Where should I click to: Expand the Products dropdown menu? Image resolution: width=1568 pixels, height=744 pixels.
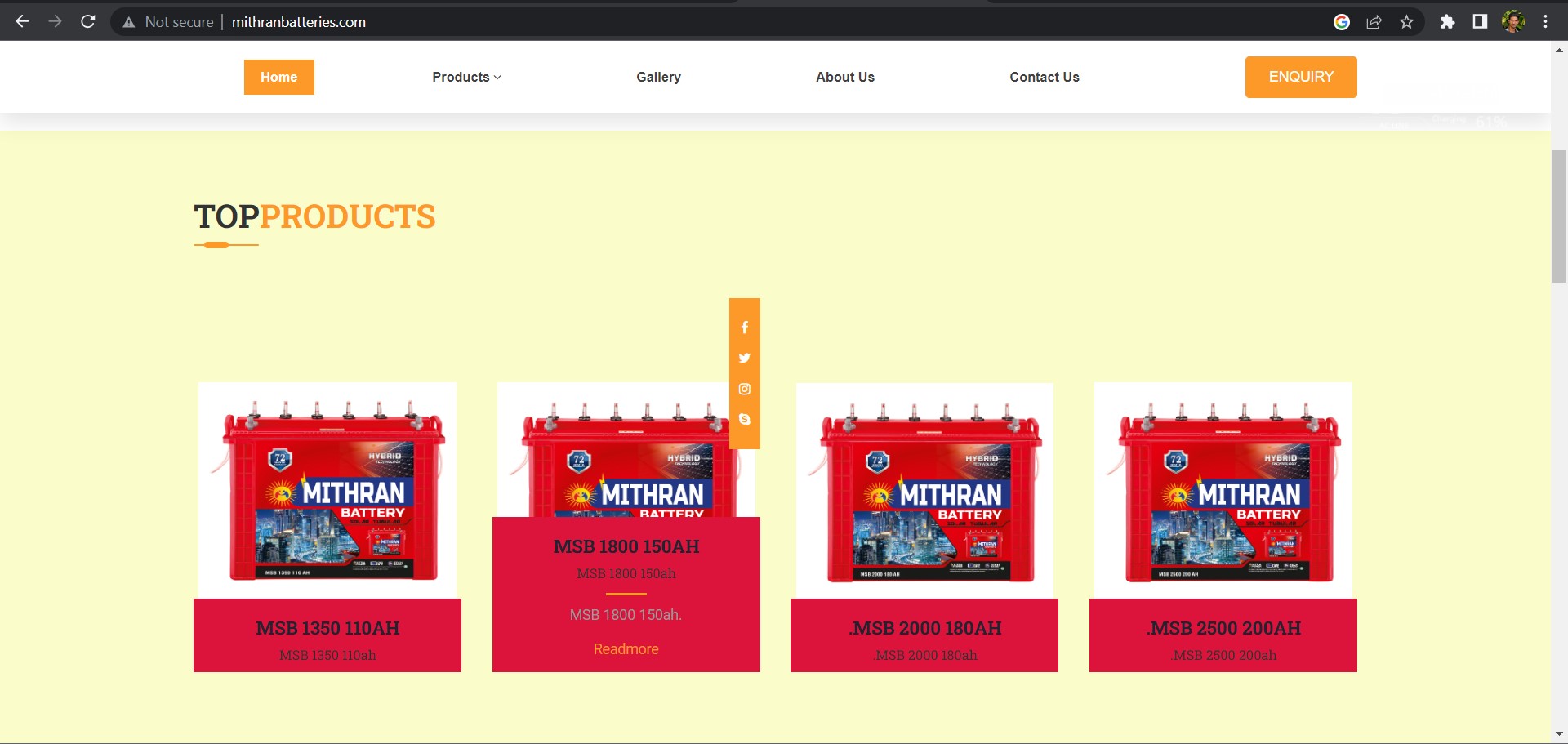click(x=466, y=77)
